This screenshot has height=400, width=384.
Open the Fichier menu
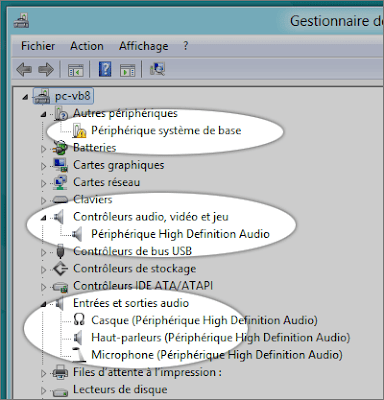click(38, 46)
